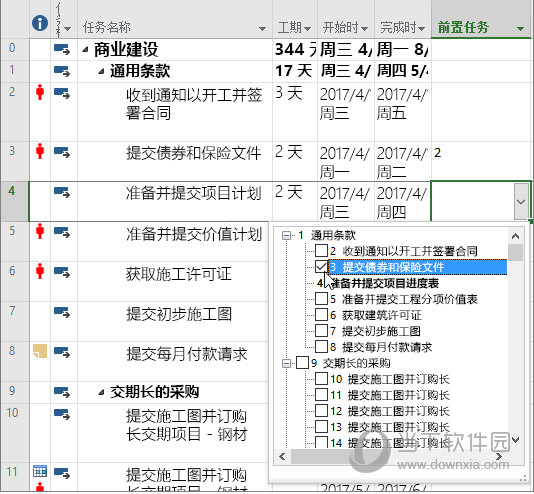Click yellow note icon in row 8

pyautogui.click(x=40, y=351)
